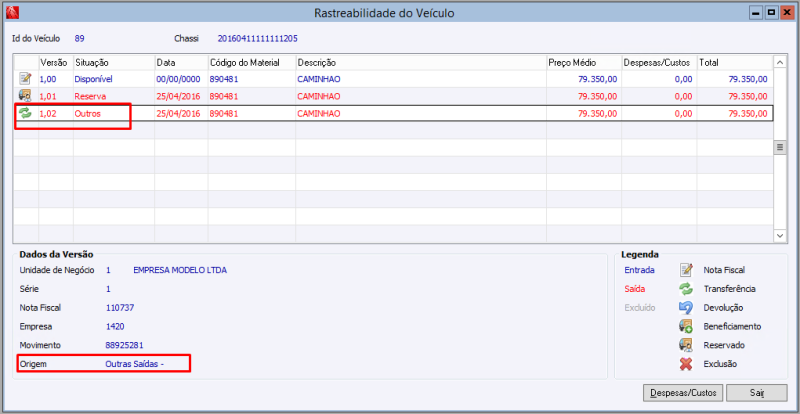The height and width of the screenshot is (414, 800).
Task: Click the Preço Médio column header
Action: click(x=584, y=62)
